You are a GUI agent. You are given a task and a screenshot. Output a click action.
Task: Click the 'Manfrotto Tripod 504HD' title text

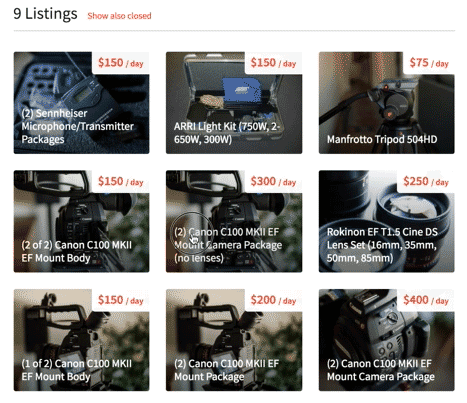click(x=382, y=139)
